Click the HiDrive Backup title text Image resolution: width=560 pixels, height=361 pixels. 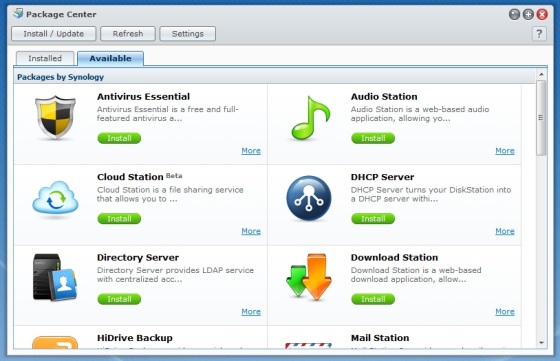pos(135,338)
